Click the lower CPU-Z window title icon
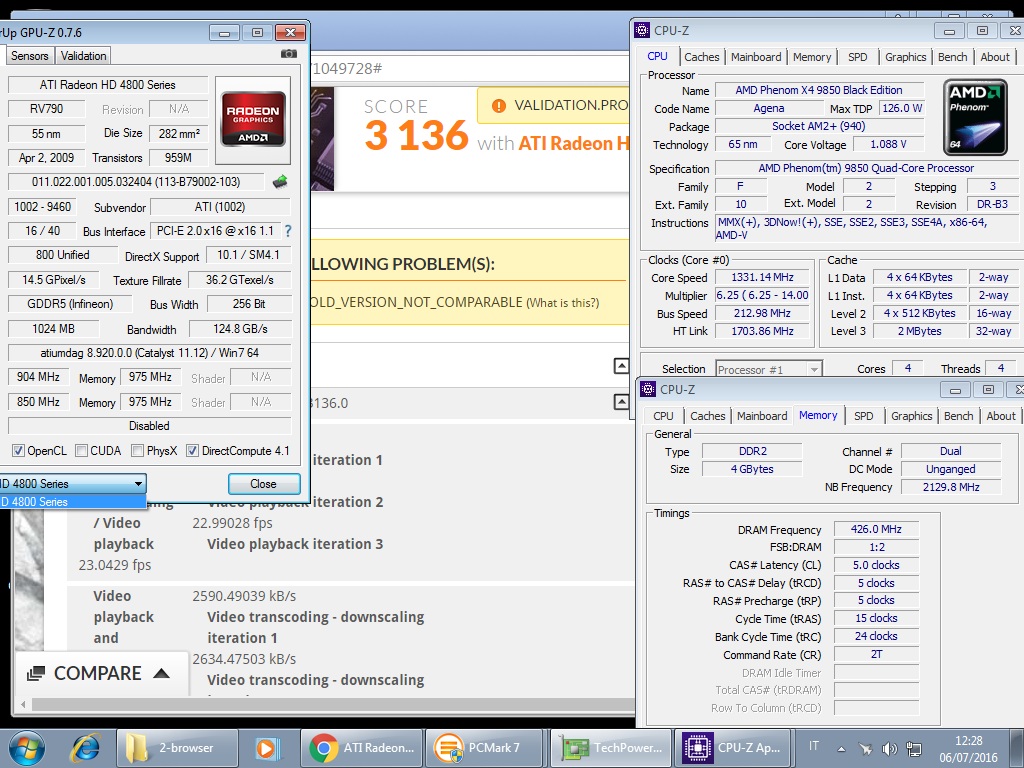Viewport: 1024px width, 768px height. click(x=648, y=389)
